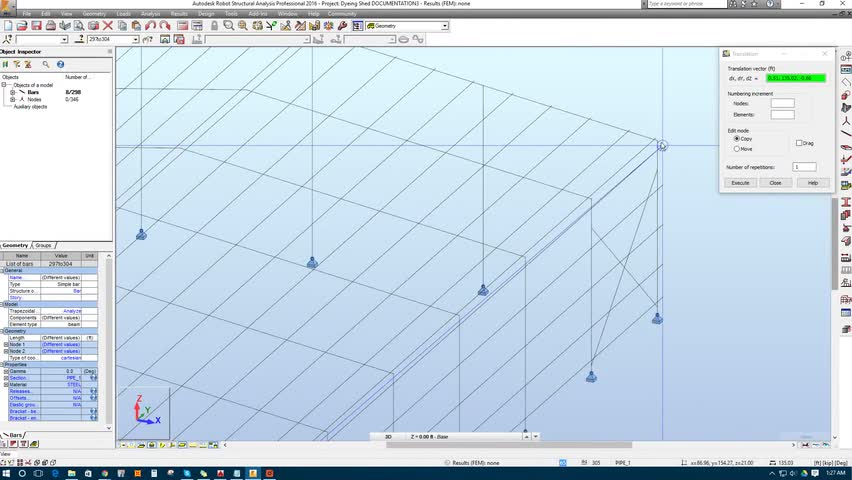The image size is (852, 480).
Task: Select the bar tool in the right toolbar
Action: (845, 133)
